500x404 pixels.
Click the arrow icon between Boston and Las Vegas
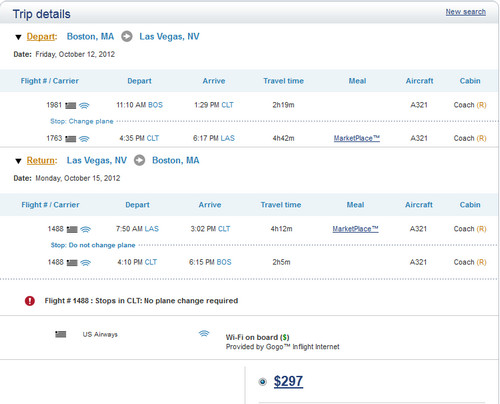127,36
